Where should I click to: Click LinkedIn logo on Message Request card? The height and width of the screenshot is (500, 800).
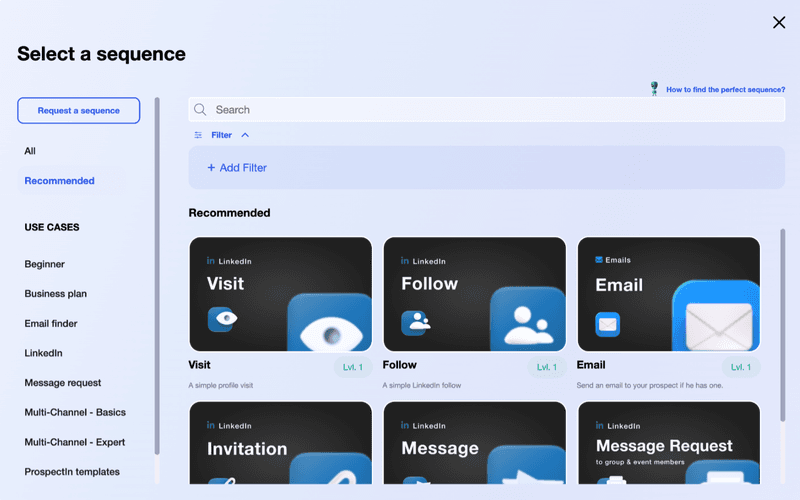tap(599, 425)
